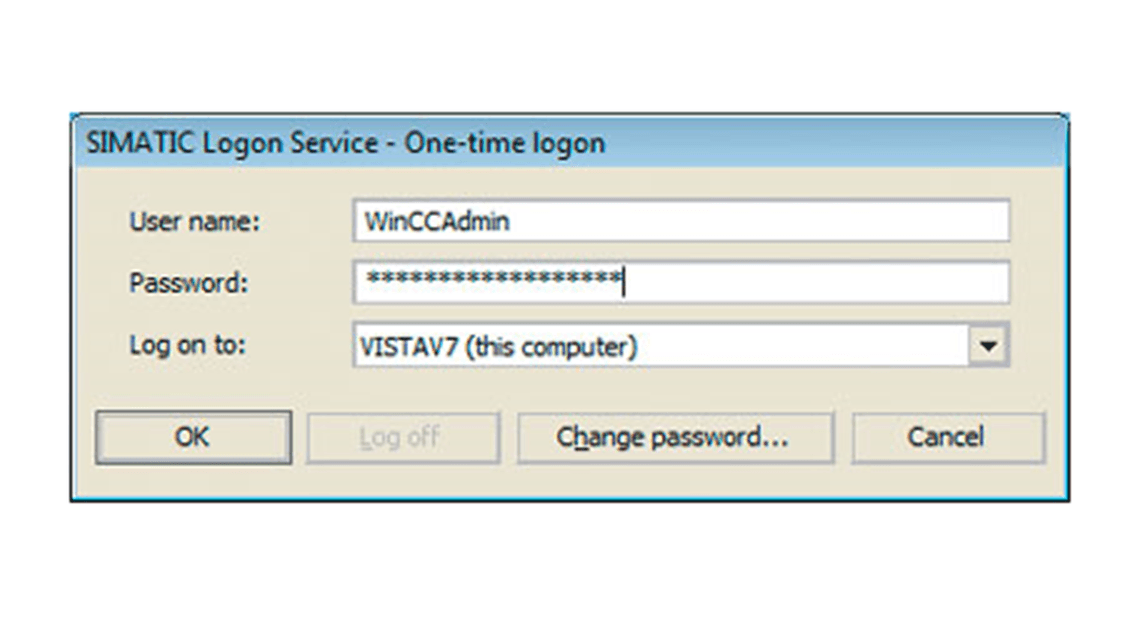This screenshot has height=633, width=1125.
Task: Click empty space right of WinCCAdmin text
Action: [x=757, y=220]
